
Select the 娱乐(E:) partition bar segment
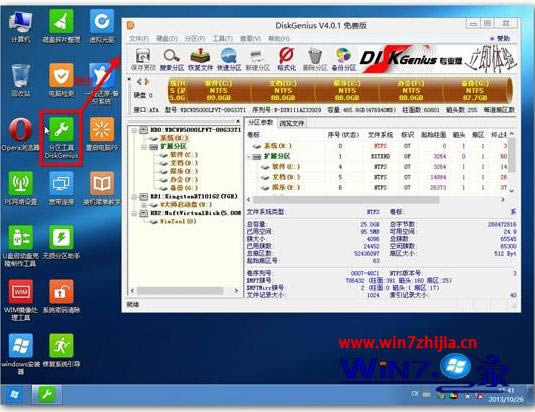click(347, 91)
